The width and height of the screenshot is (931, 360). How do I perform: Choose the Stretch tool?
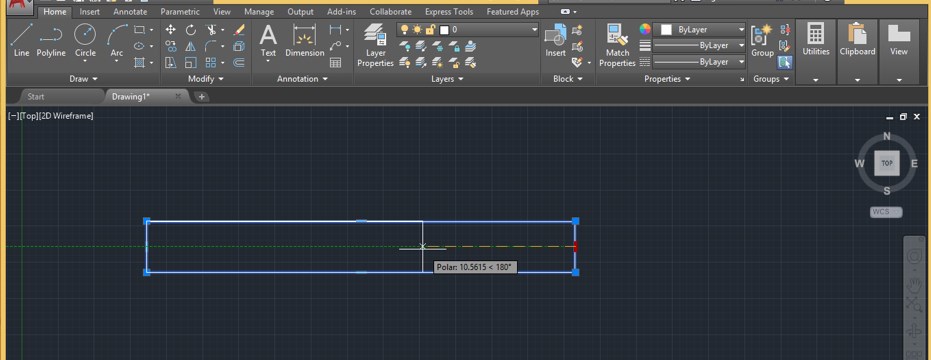pos(170,62)
